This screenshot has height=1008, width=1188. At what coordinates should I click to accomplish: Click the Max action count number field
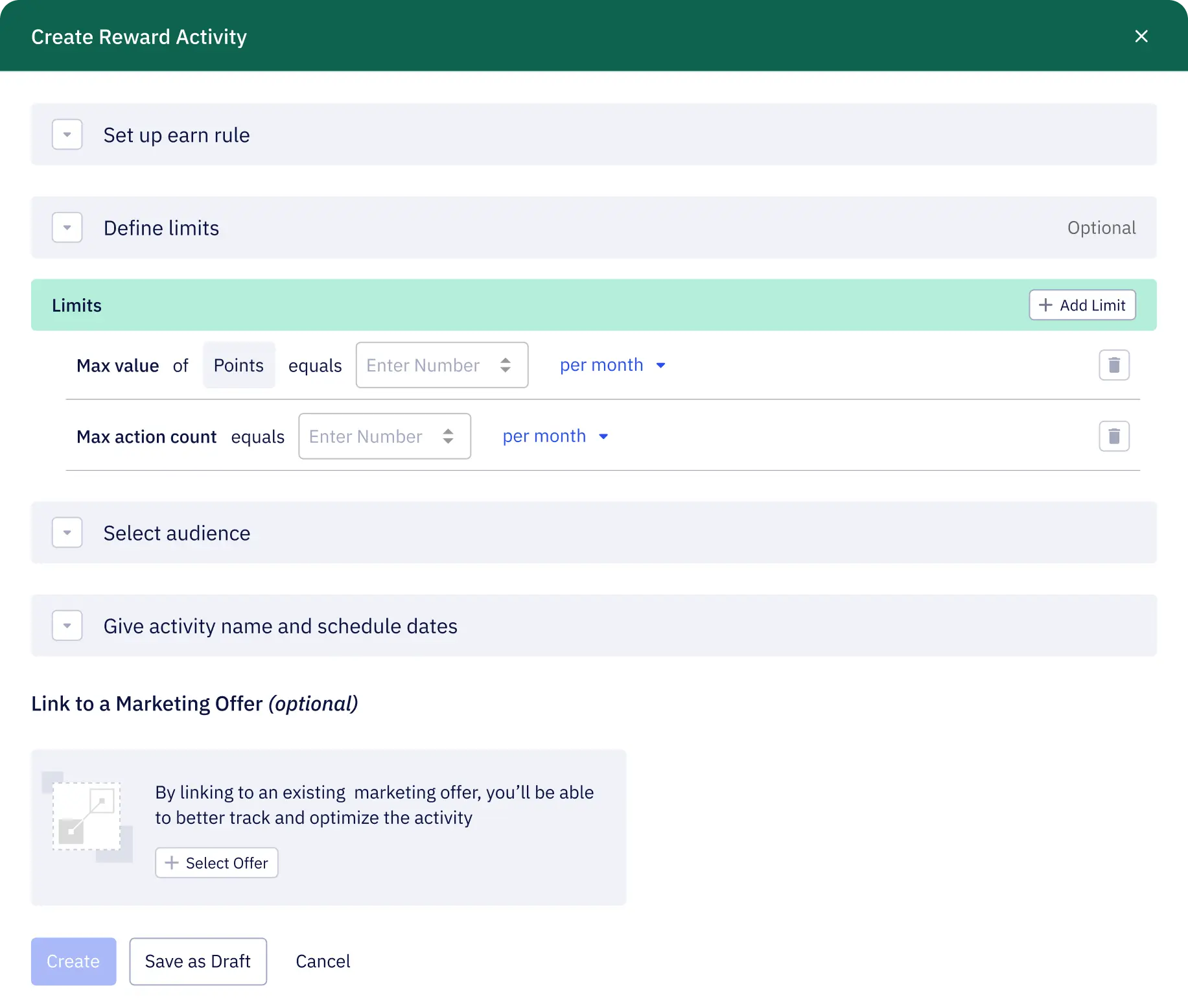point(366,436)
